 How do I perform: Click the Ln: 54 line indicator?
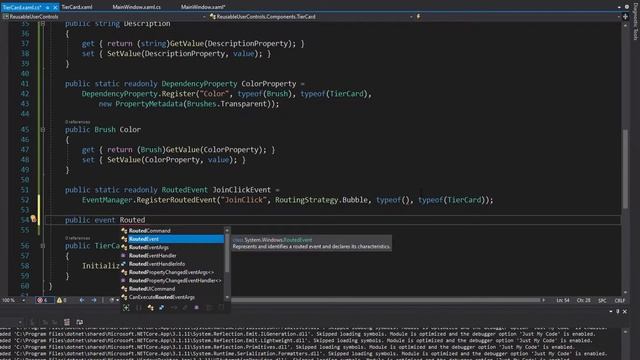562,300
